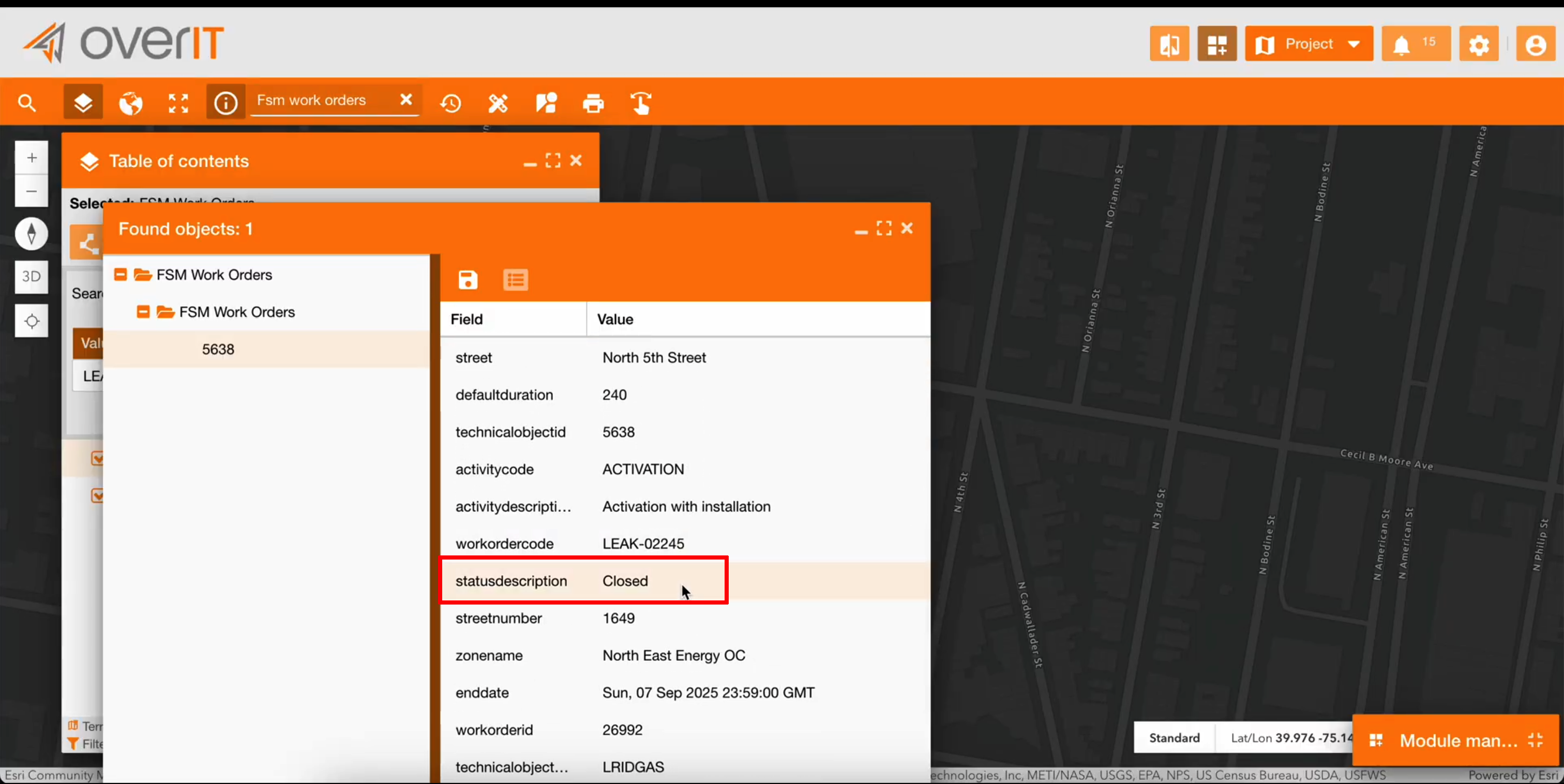Select the enddate Sun, 07 Sep 2025 value

coord(709,693)
